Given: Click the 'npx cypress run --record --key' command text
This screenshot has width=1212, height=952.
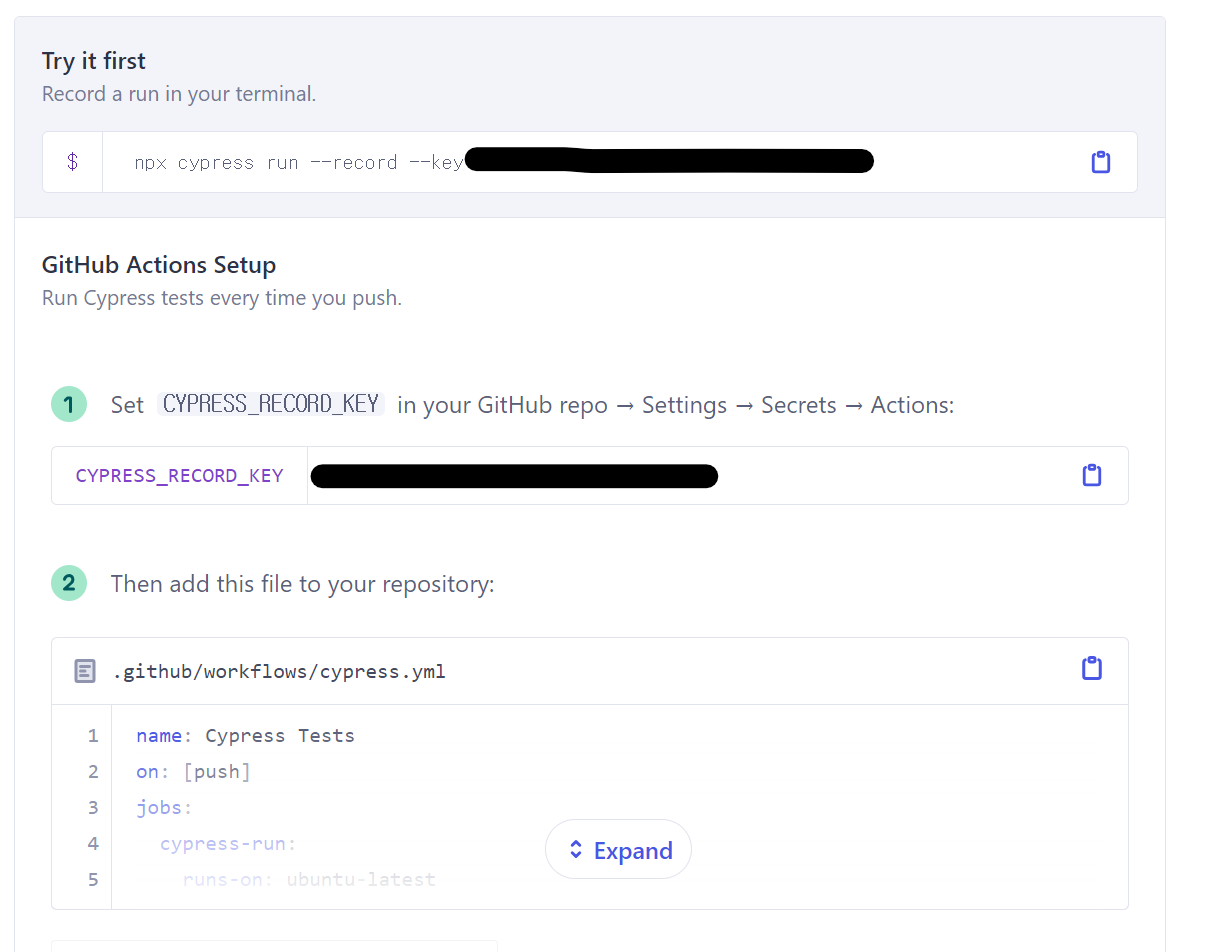Looking at the screenshot, I should click(299, 162).
